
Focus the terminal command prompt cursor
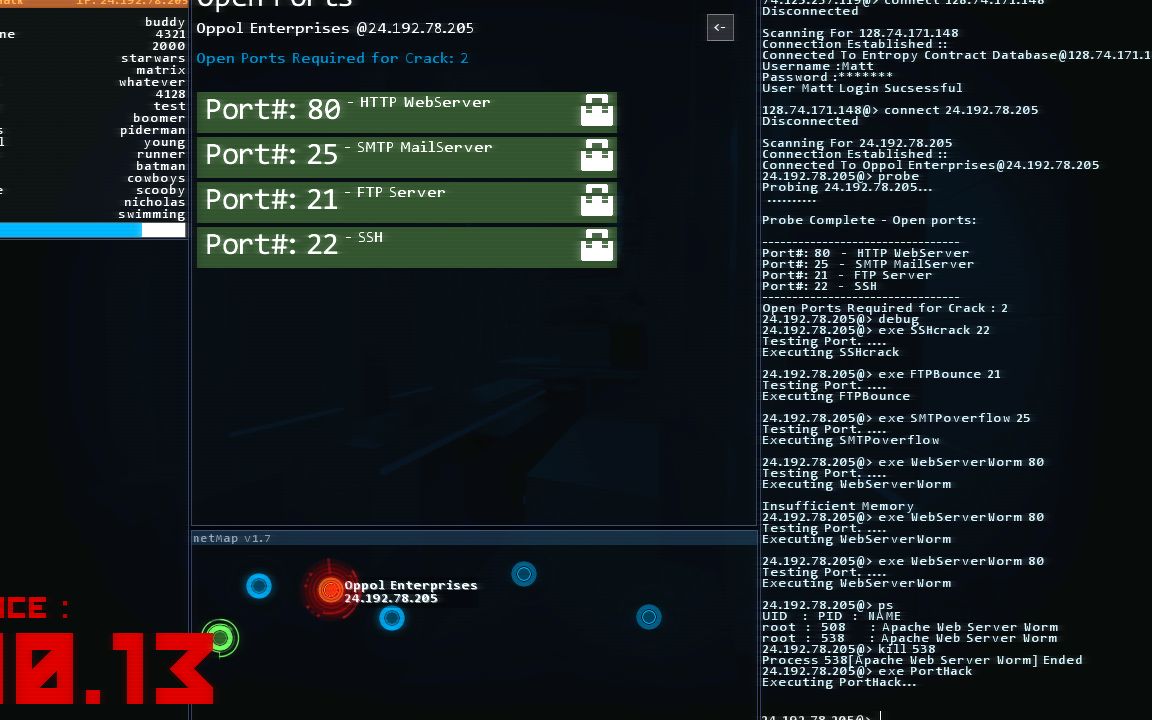pyautogui.click(x=880, y=716)
